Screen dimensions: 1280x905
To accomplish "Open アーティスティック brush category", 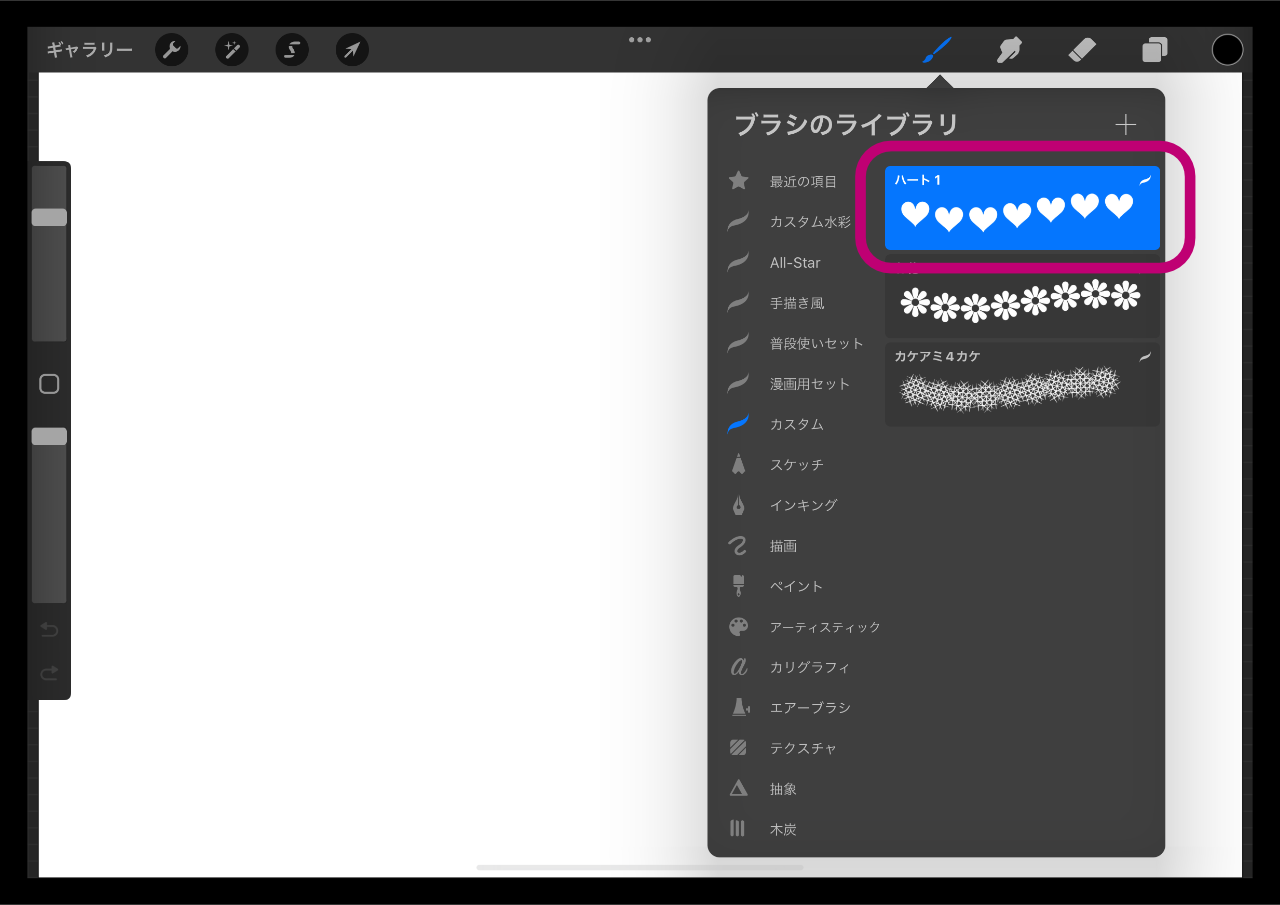I will coord(825,627).
